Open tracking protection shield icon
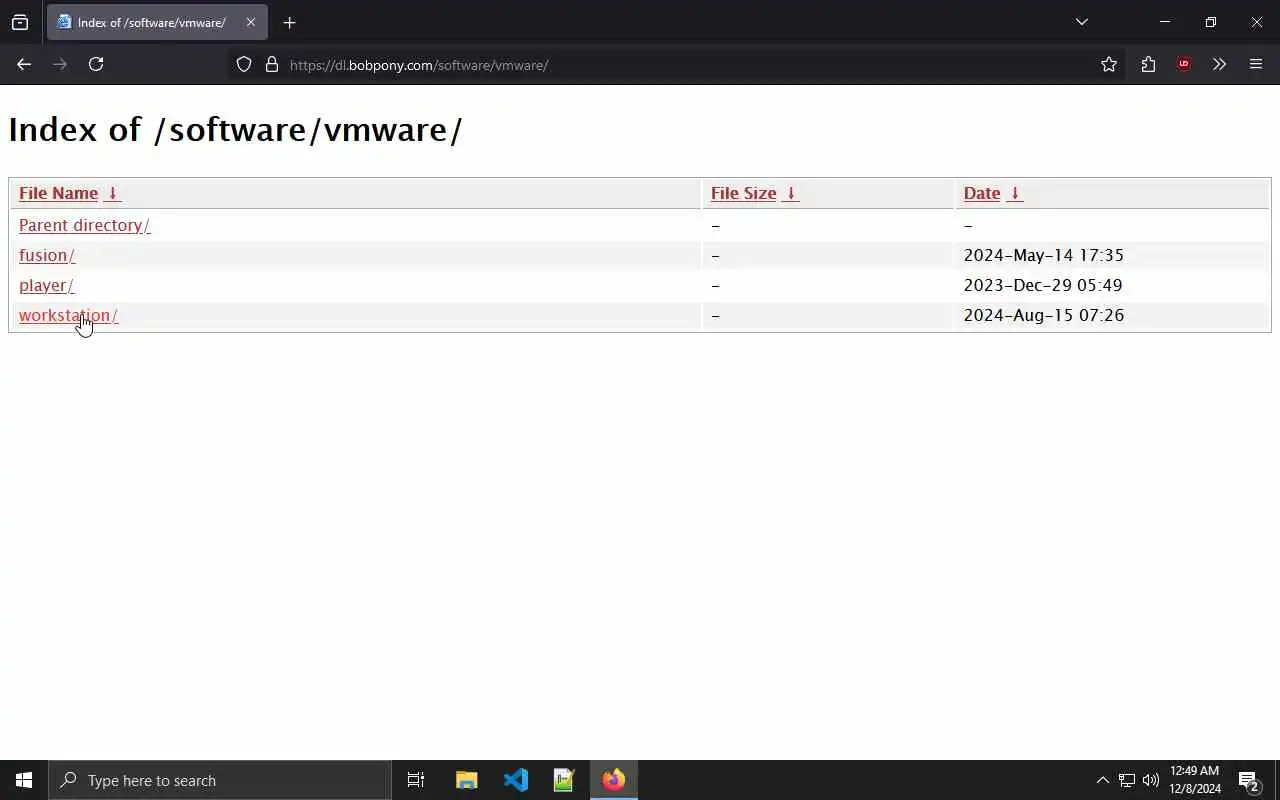 [244, 65]
